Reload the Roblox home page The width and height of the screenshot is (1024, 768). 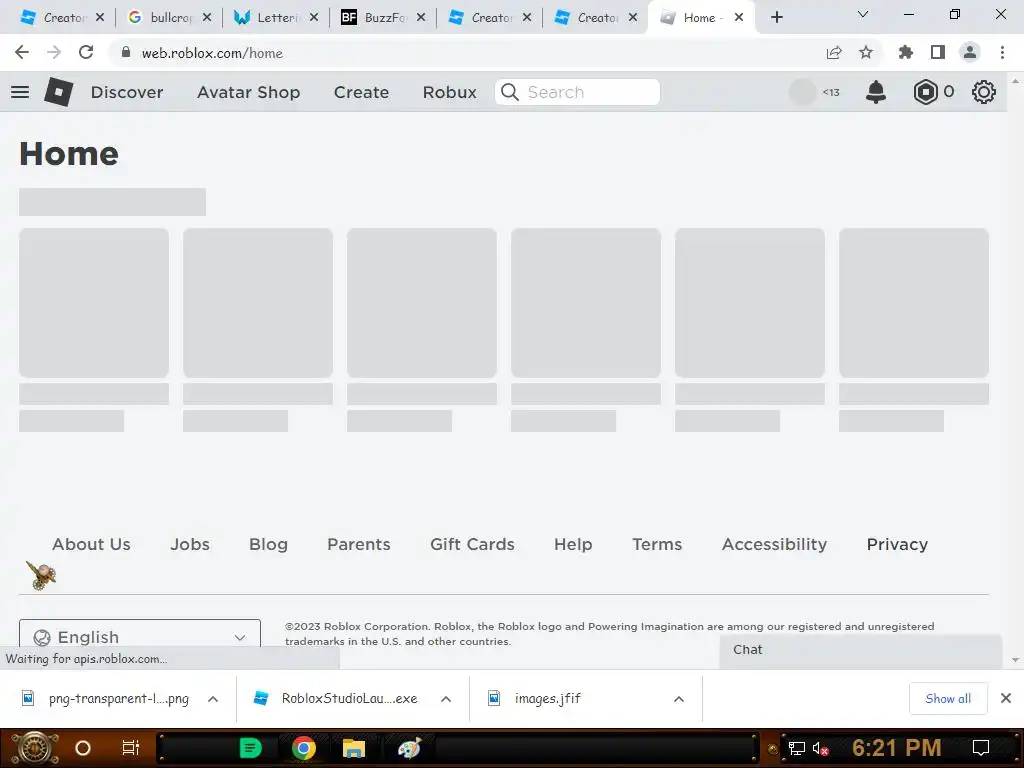pyautogui.click(x=86, y=52)
